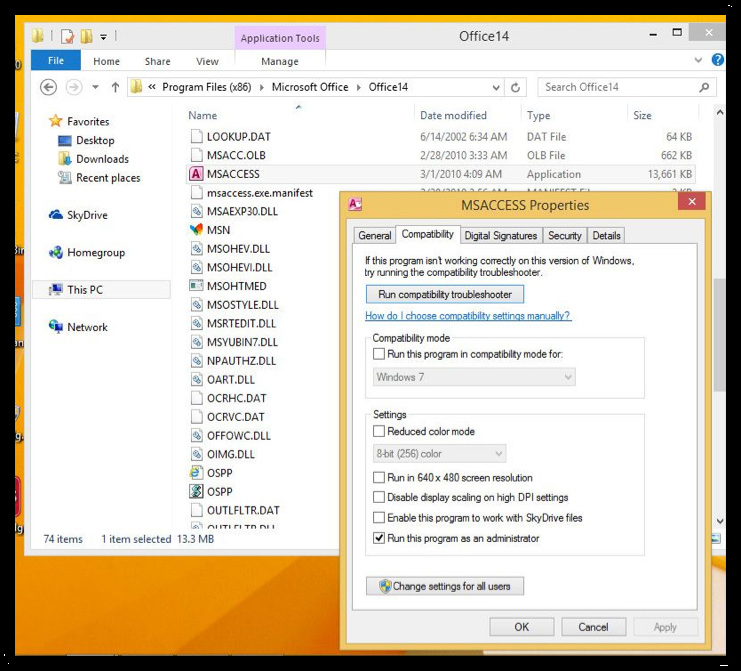Check Disable display scaling on high DPI

click(x=379, y=497)
